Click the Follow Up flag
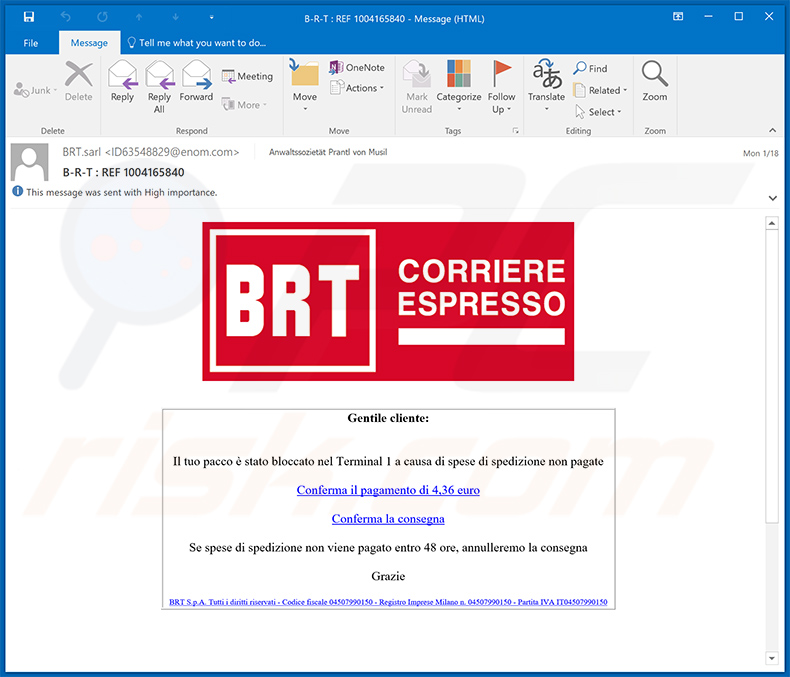 501,87
